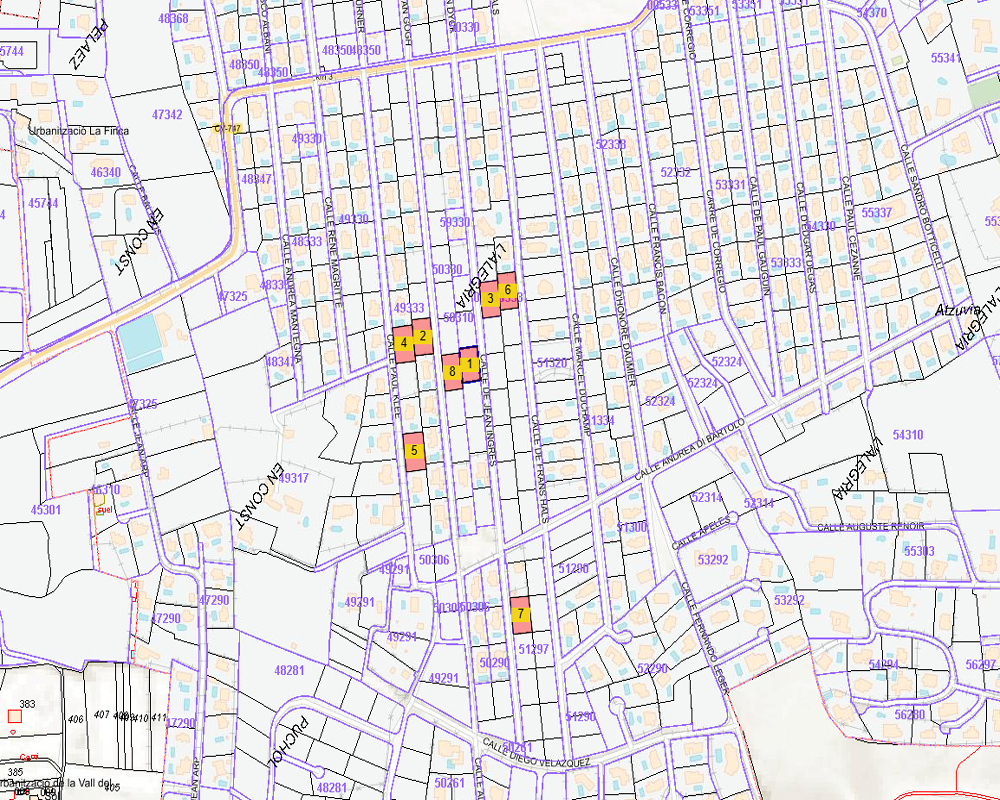The height and width of the screenshot is (800, 1000).
Task: Select parcel block label 54310
Action: [907, 435]
